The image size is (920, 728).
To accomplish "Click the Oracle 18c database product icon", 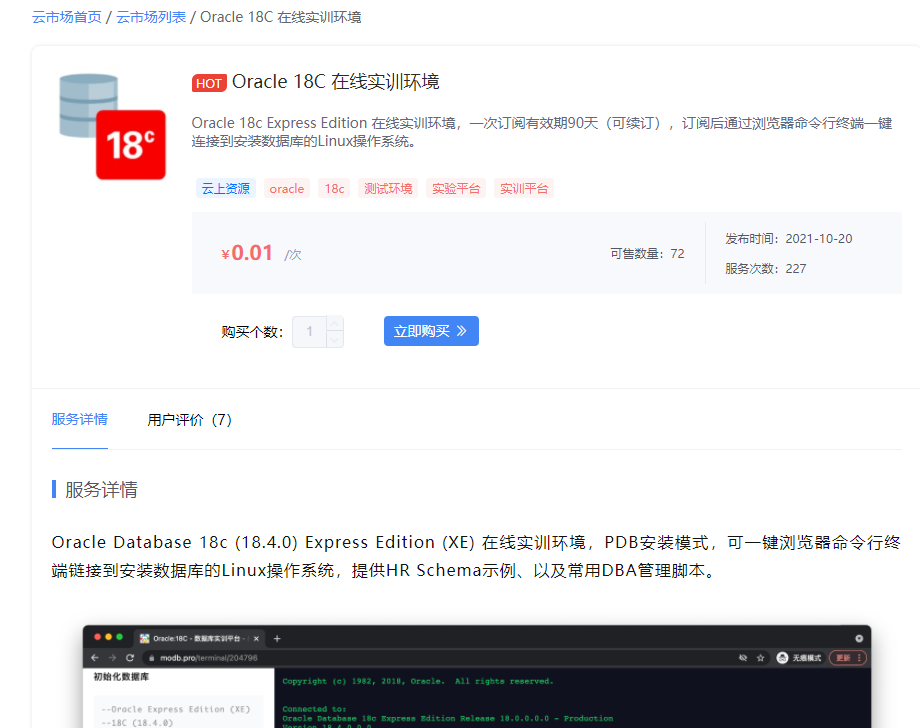I will [x=112, y=126].
